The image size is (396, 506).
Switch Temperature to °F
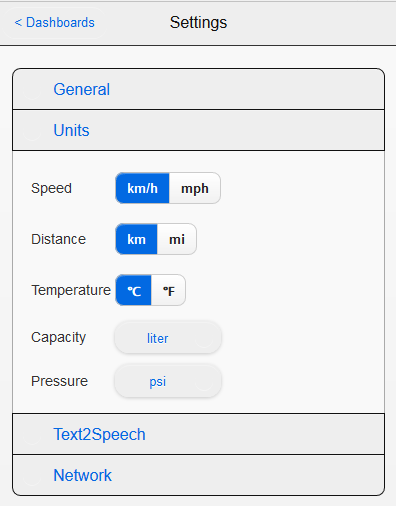tap(168, 290)
